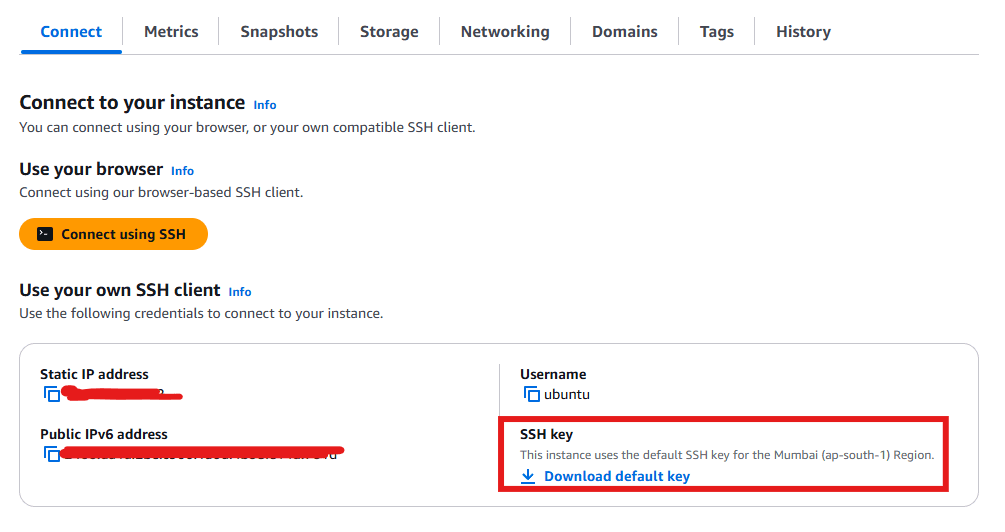Show the History tab
Viewport: 1005px width, 532px height.
803,32
